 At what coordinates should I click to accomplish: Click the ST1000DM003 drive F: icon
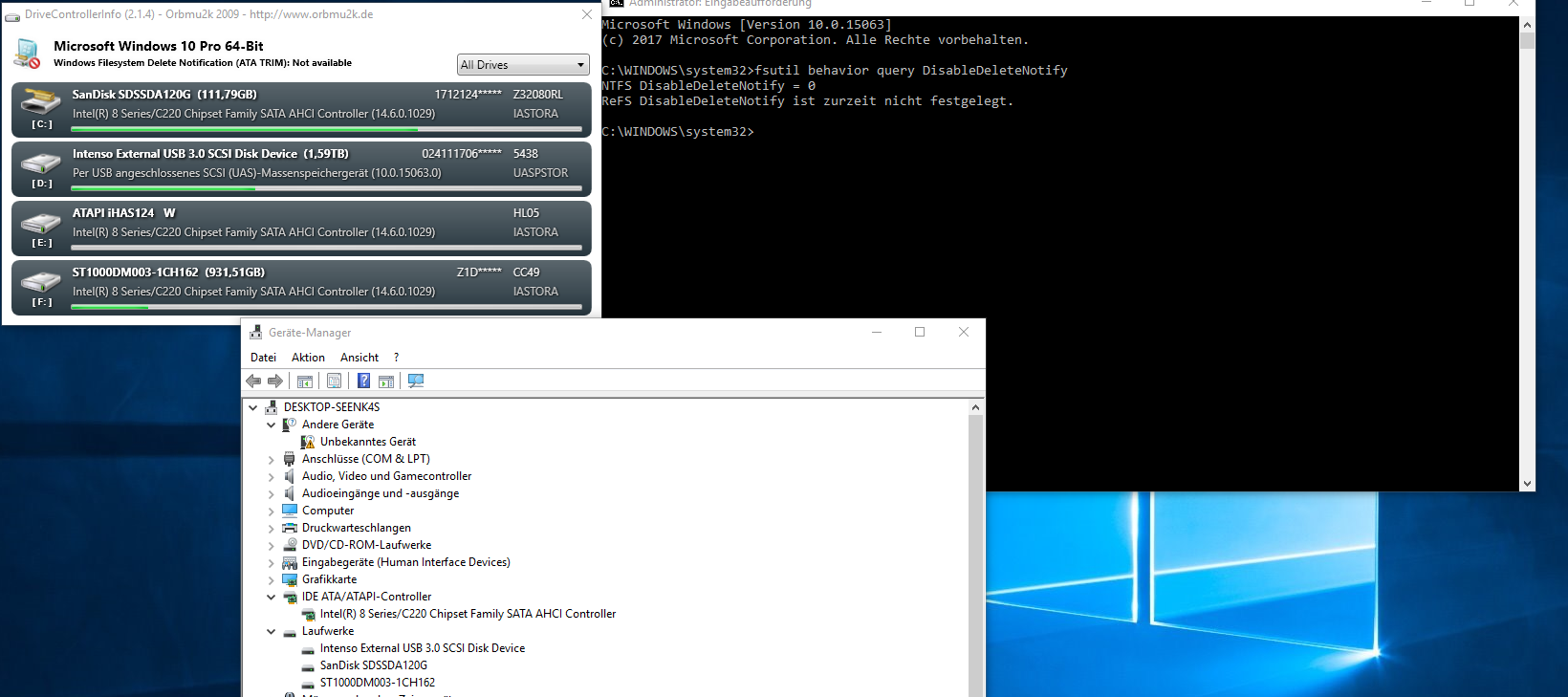(41, 281)
